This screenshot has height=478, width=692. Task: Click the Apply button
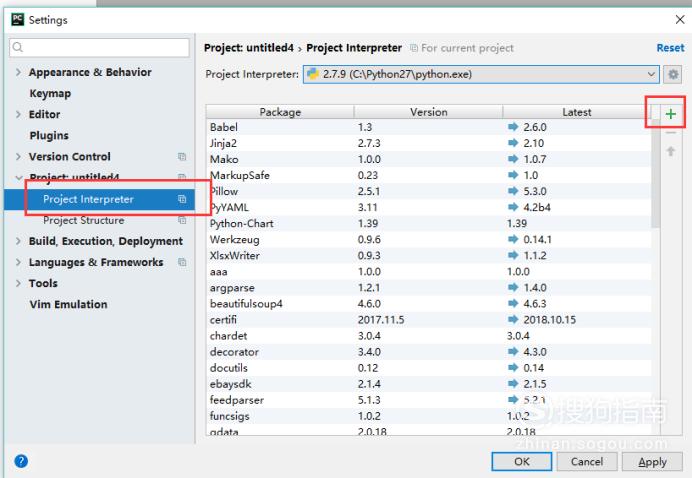(652, 462)
